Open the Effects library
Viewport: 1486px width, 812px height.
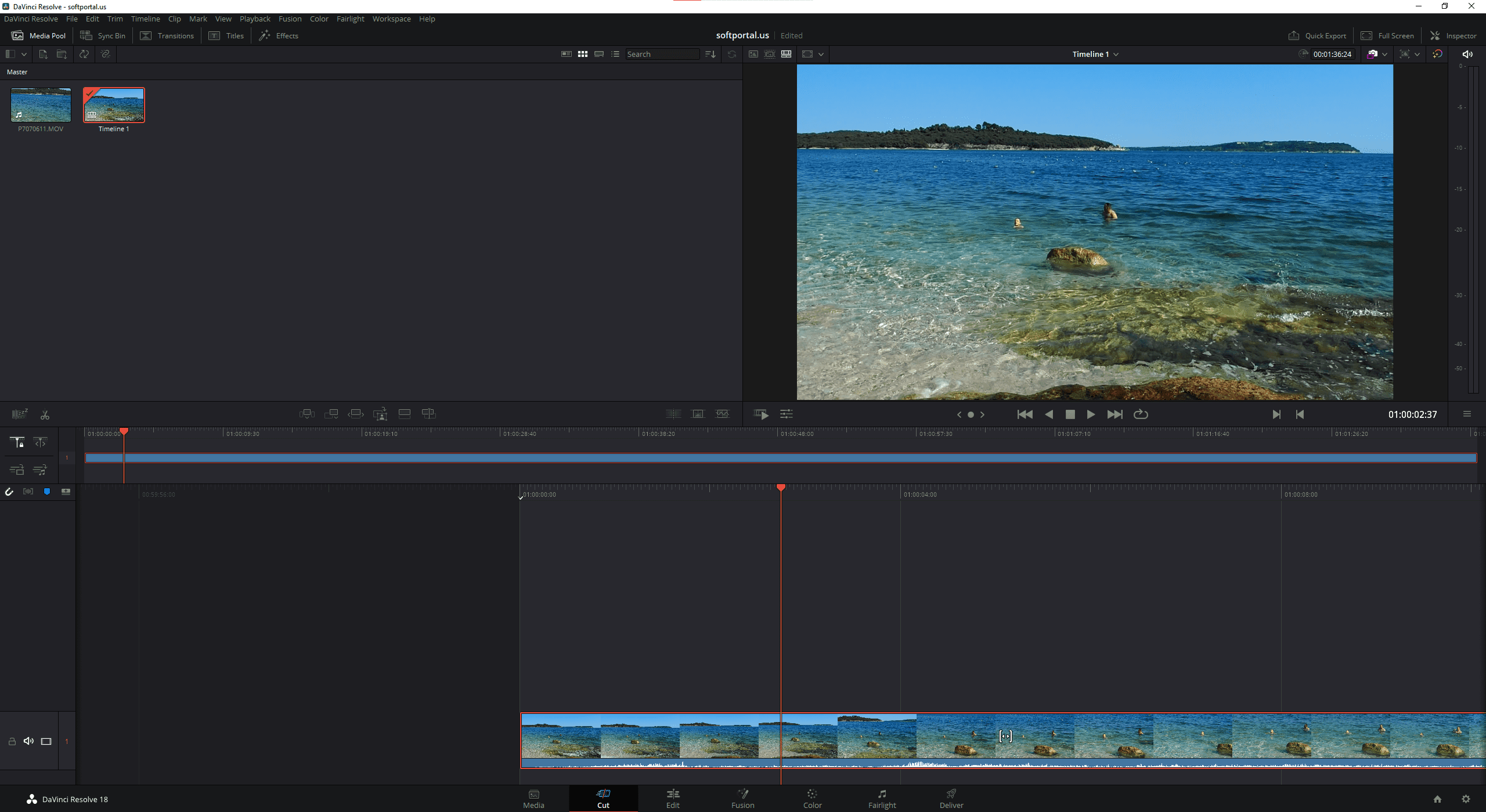(279, 35)
